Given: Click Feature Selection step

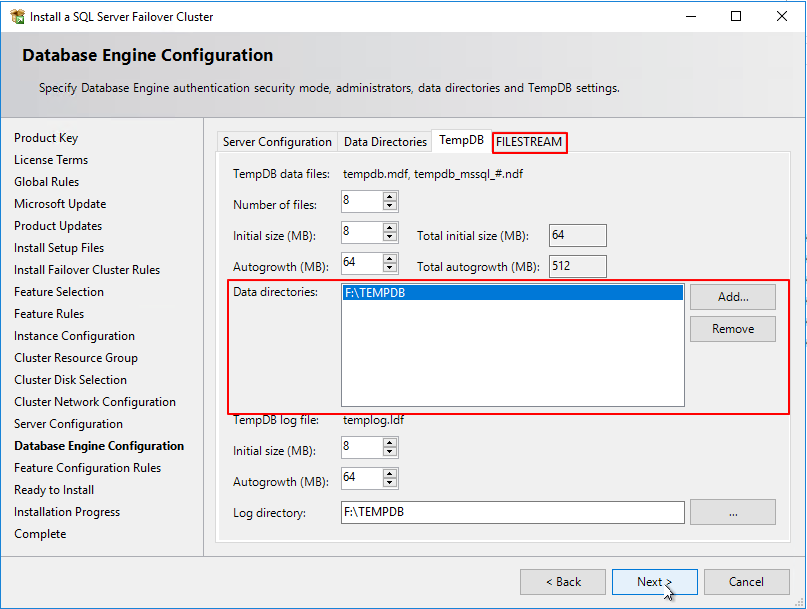Looking at the screenshot, I should coord(59,292).
